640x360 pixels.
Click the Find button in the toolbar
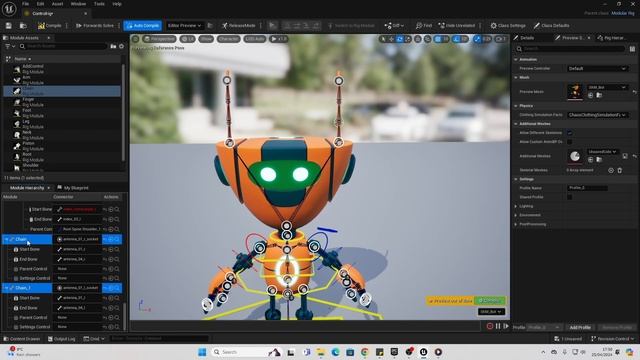pyautogui.click(x=424, y=26)
